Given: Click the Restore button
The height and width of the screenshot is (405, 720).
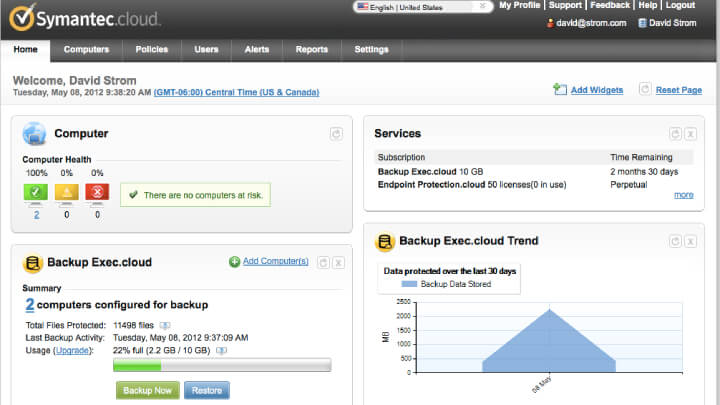Looking at the screenshot, I should tap(207, 390).
